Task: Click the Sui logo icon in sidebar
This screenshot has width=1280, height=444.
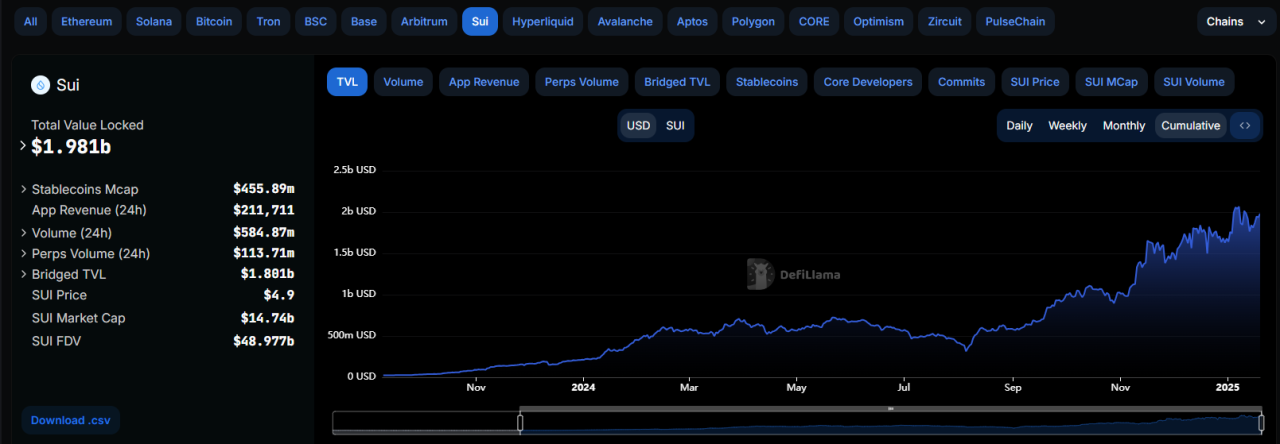Action: (41, 85)
